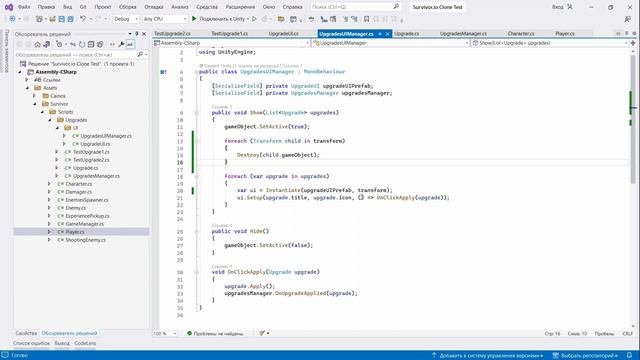The image size is (640, 360).
Task: Open the home view in Solution Explorer
Action: (38, 44)
